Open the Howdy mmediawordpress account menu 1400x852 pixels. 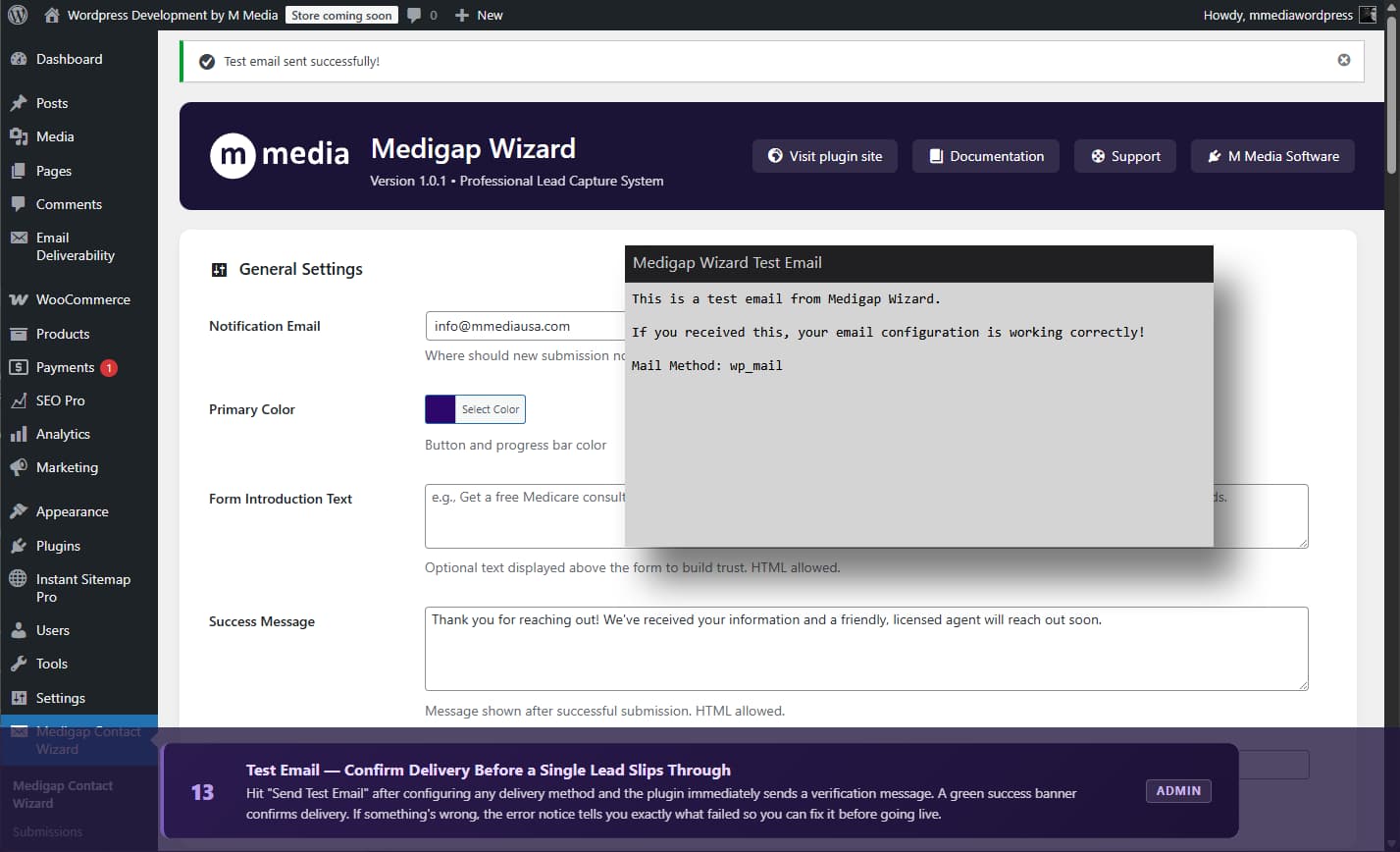coord(1287,15)
